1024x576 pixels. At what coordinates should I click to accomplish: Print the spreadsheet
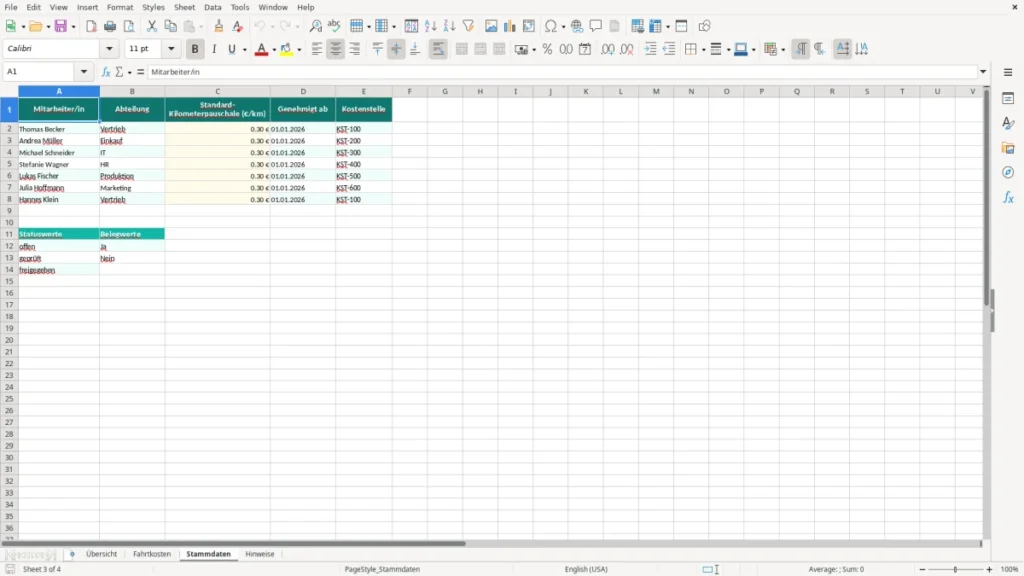tap(110, 26)
